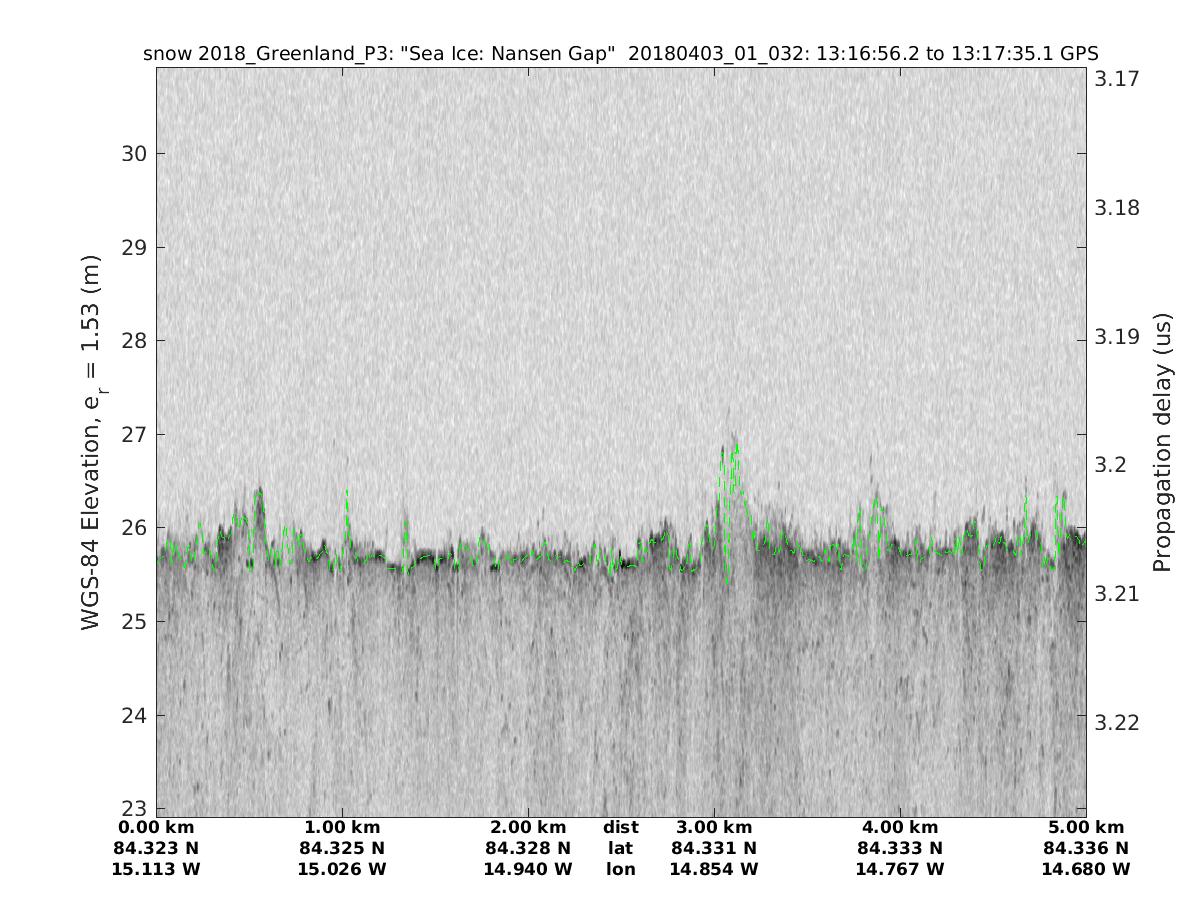Viewport: 1200px width, 900px height.
Task: Click the '5.00 km' distance label
Action: click(1086, 828)
